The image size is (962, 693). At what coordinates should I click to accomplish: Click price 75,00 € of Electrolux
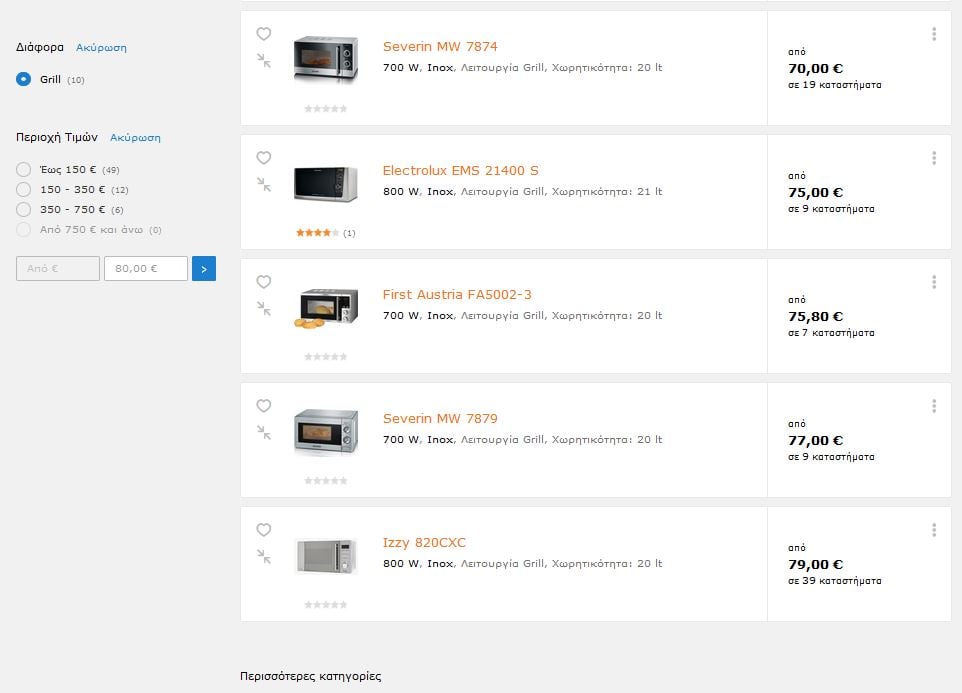click(x=815, y=192)
